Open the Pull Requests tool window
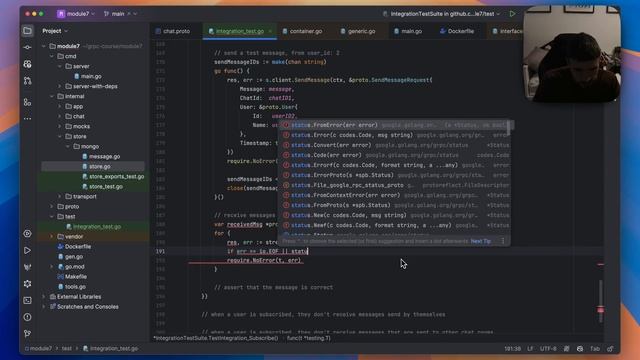 [27, 81]
